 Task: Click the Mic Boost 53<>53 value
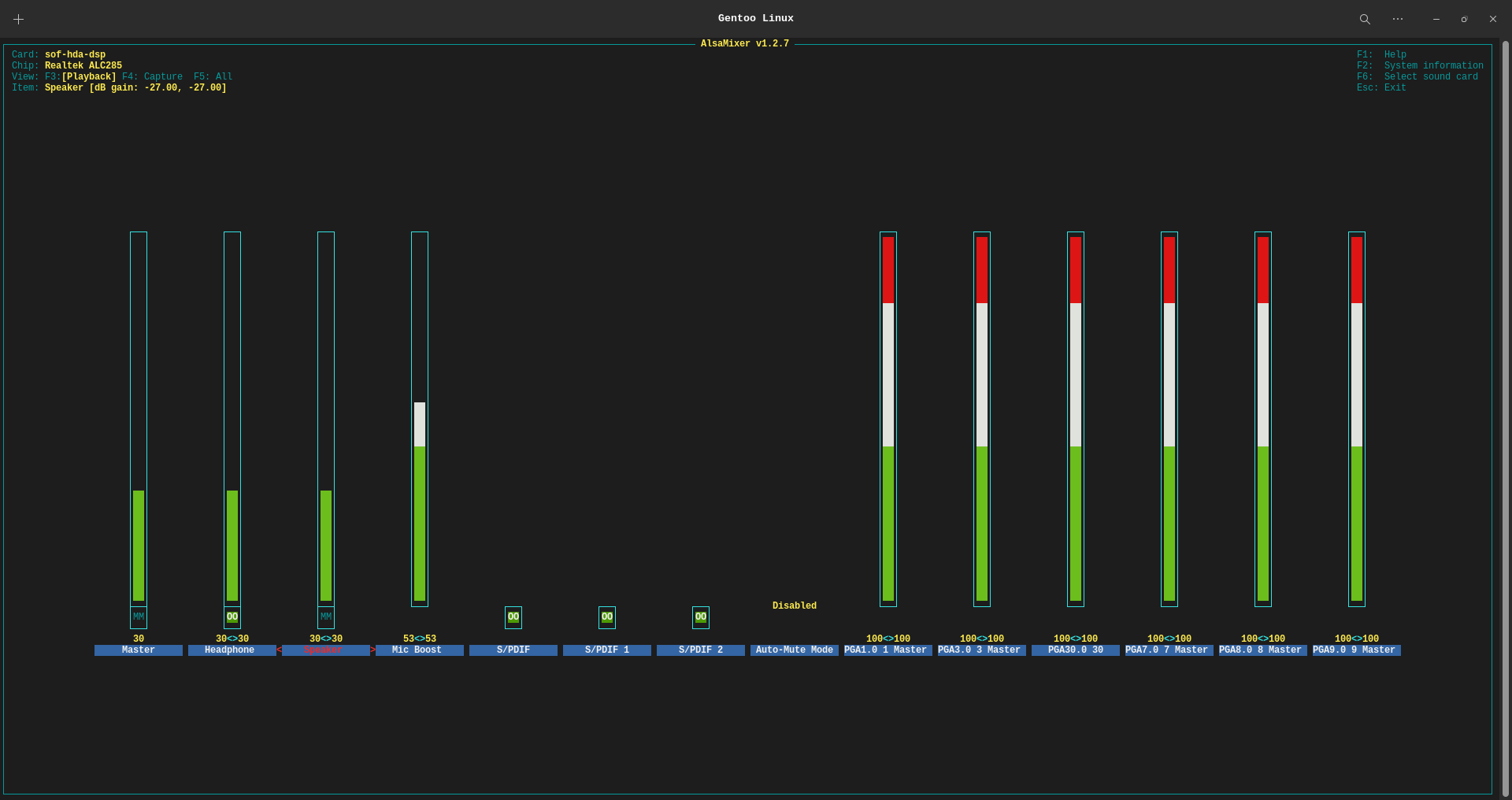click(x=420, y=639)
